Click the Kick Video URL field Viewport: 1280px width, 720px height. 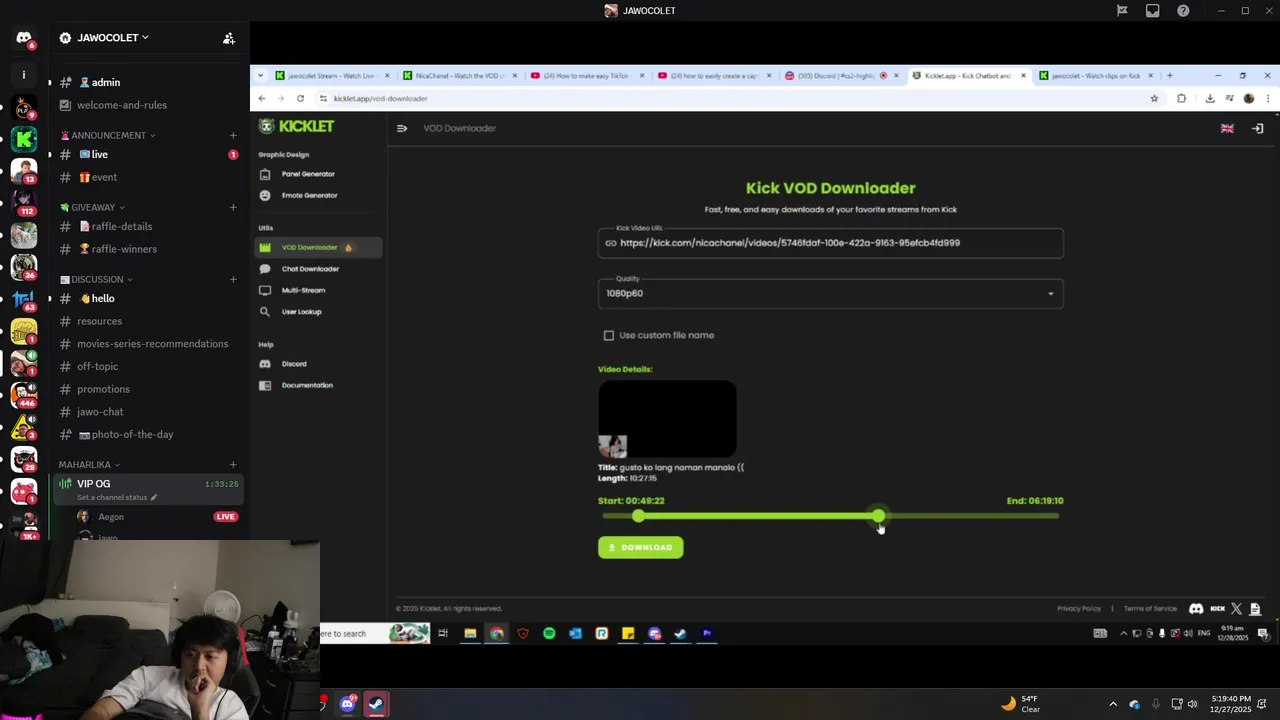coord(830,243)
